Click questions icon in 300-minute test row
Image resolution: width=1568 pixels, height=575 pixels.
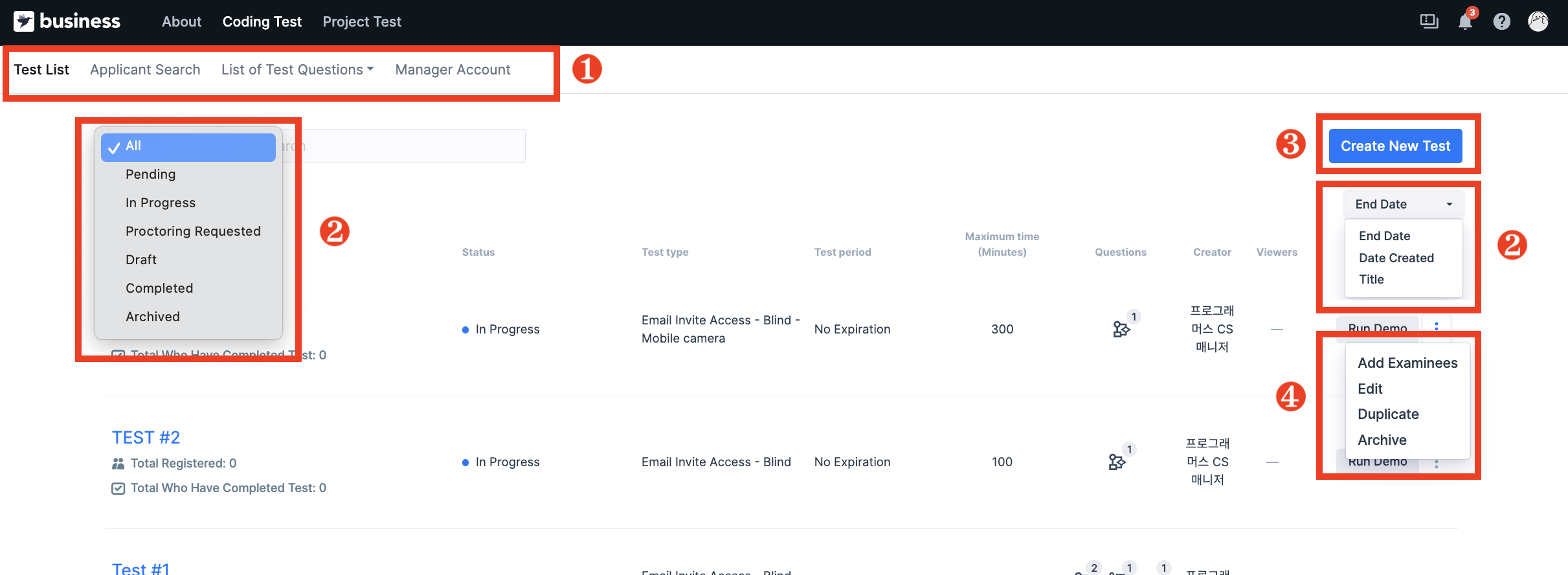coord(1121,329)
